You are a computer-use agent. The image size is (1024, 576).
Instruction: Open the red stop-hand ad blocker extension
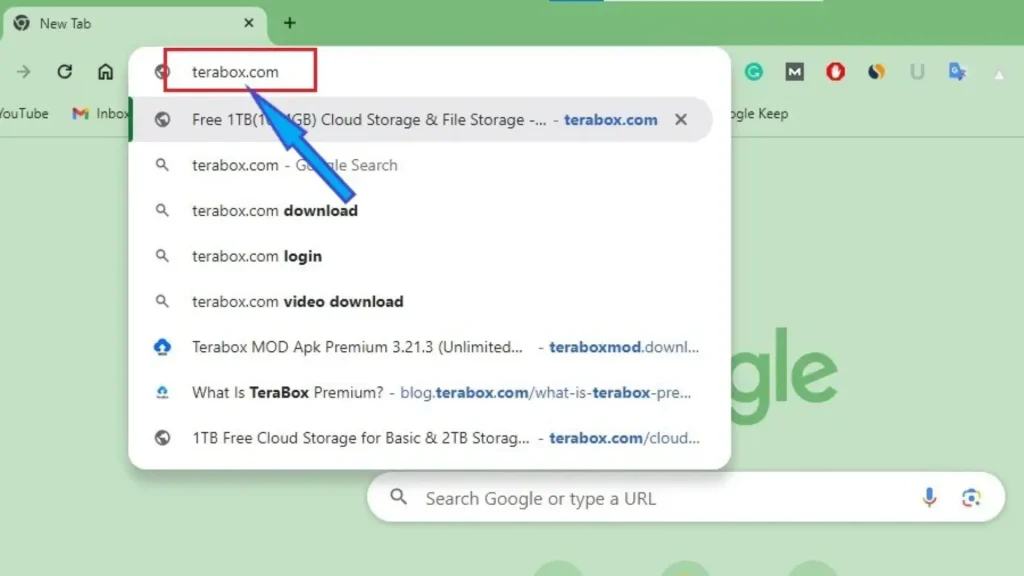click(x=835, y=72)
